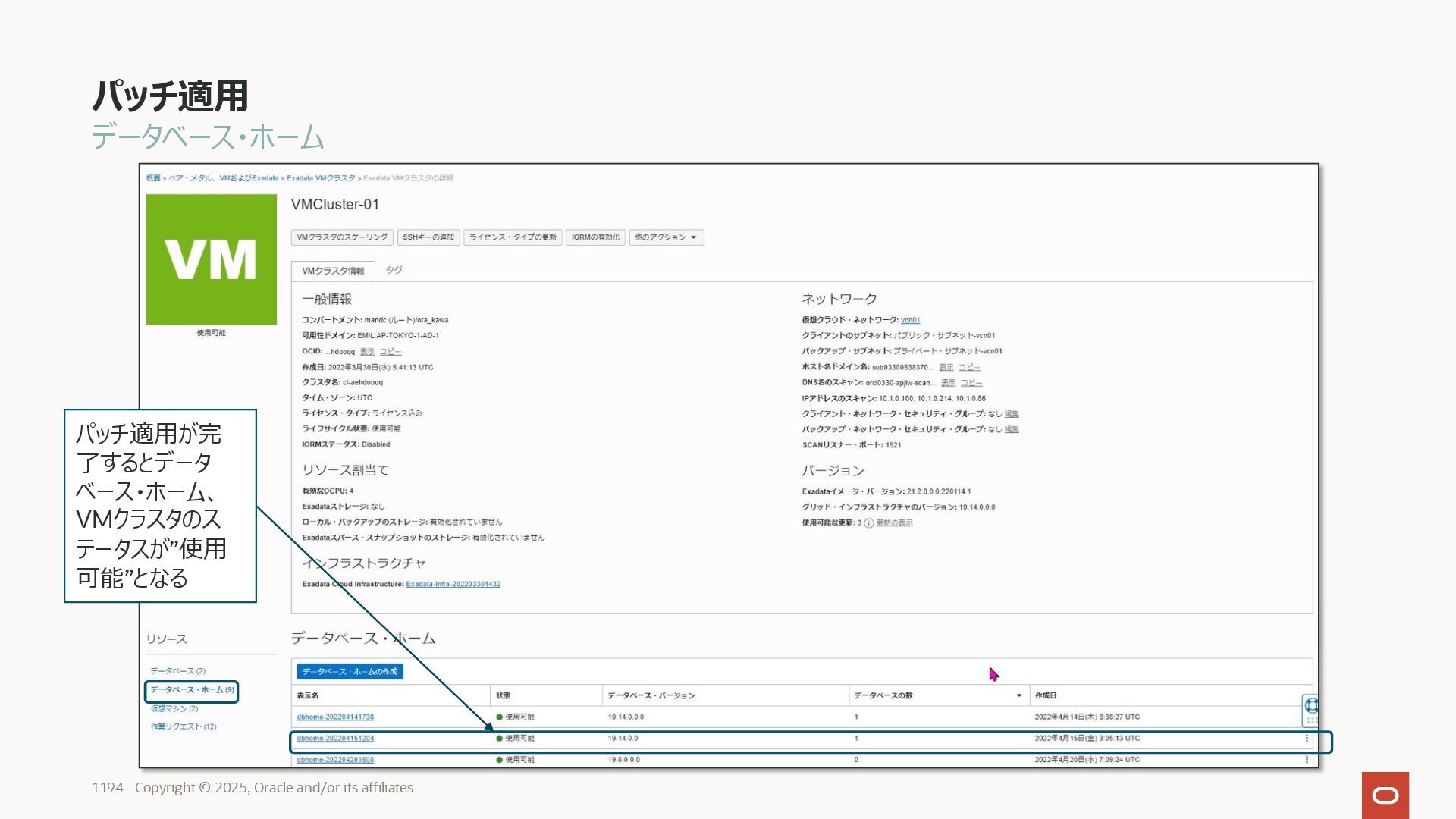Open the vcn01 network link
The height and width of the screenshot is (819, 1456).
pos(910,320)
